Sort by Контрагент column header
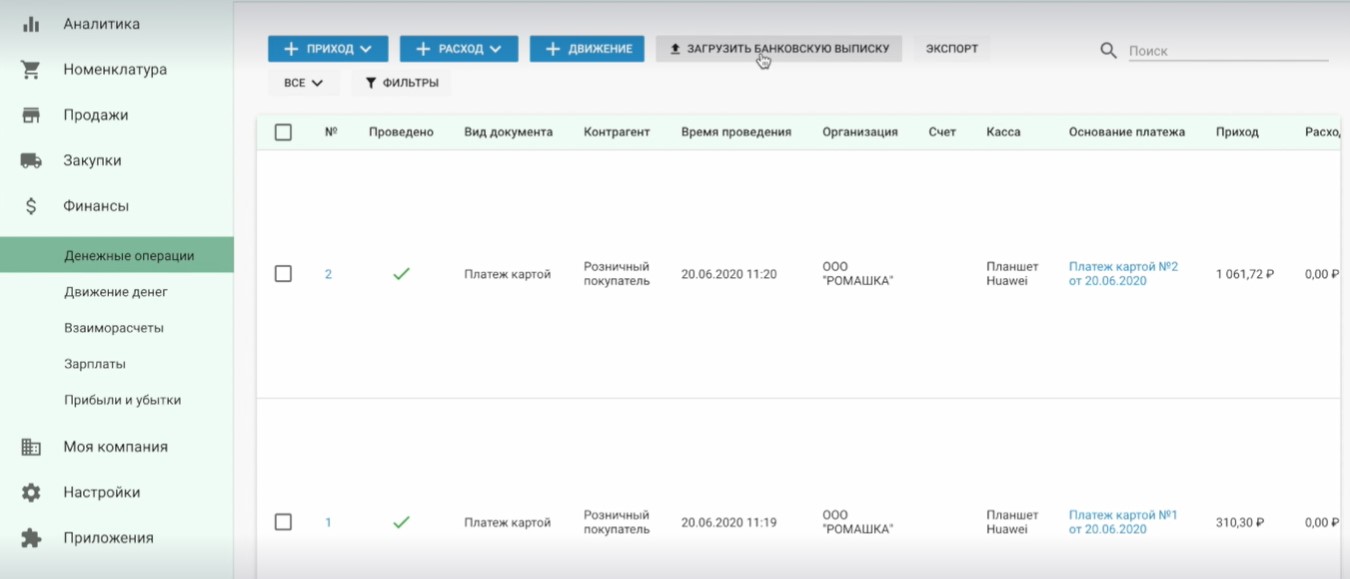The height and width of the screenshot is (579, 1350). pos(617,132)
